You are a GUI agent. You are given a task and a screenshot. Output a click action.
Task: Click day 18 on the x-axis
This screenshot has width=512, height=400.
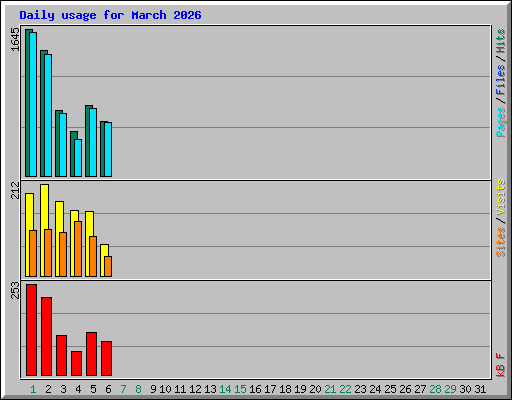[285, 389]
